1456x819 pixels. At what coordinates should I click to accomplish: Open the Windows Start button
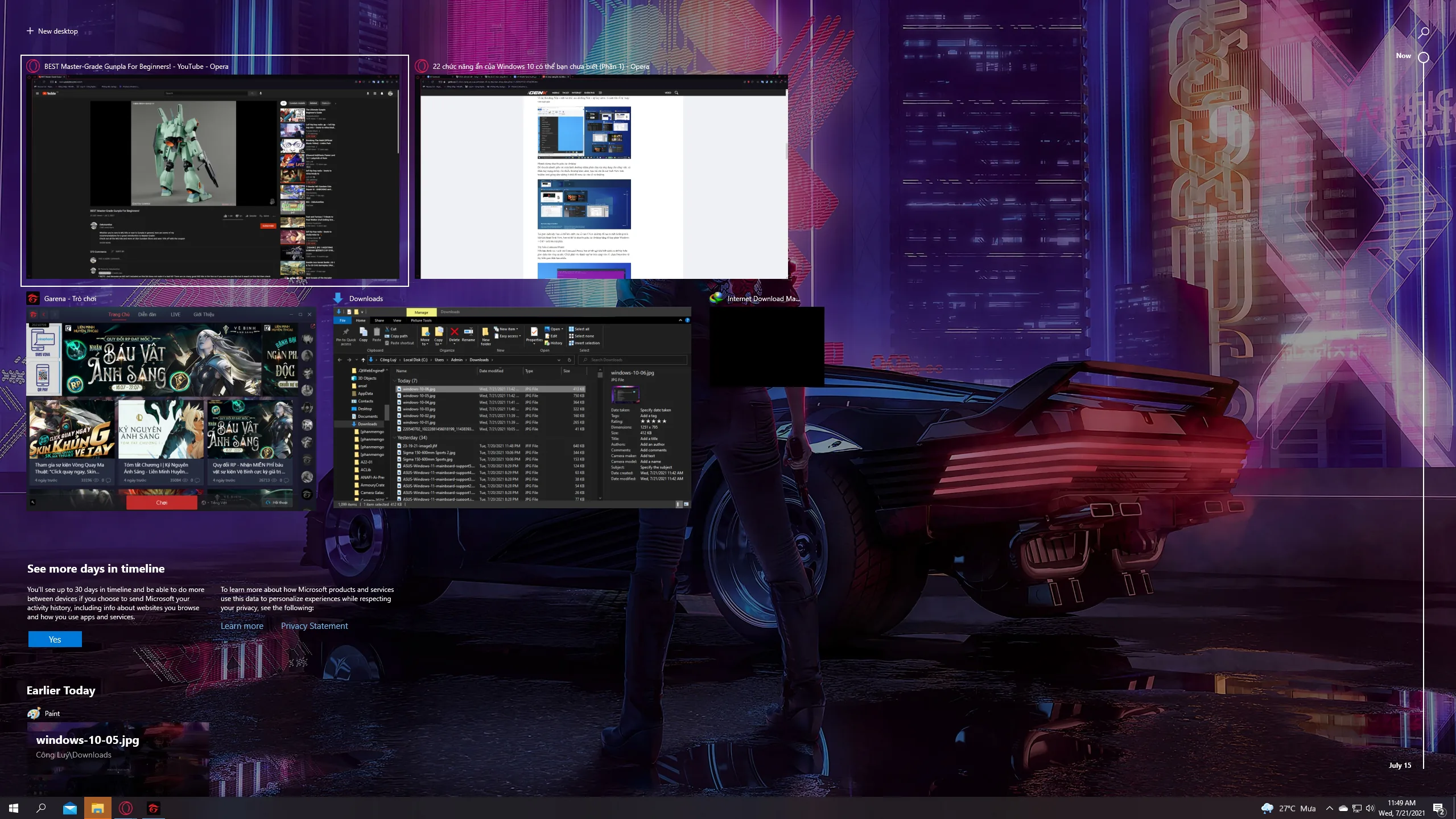tap(14, 808)
